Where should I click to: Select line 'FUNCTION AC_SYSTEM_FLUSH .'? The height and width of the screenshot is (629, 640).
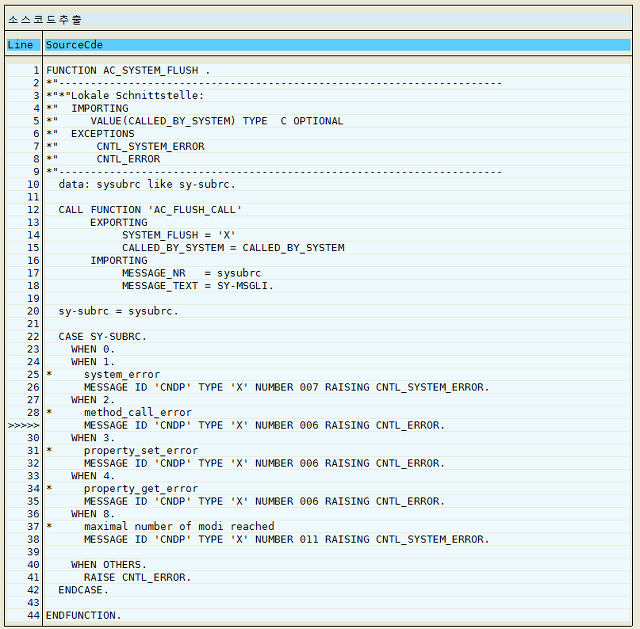[128, 71]
